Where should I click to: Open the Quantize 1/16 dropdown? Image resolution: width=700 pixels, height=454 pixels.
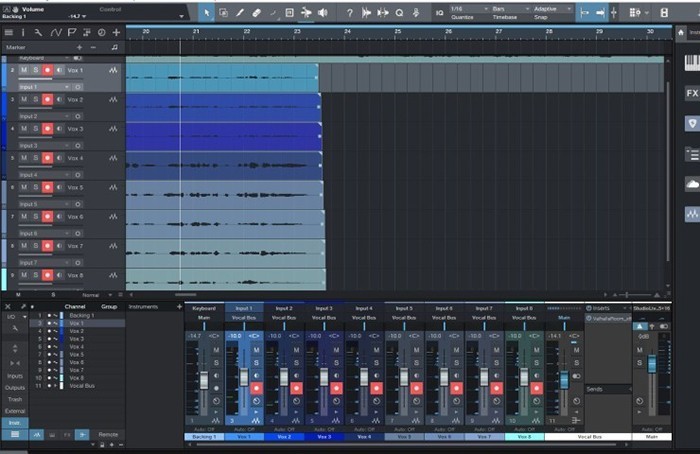(x=469, y=9)
